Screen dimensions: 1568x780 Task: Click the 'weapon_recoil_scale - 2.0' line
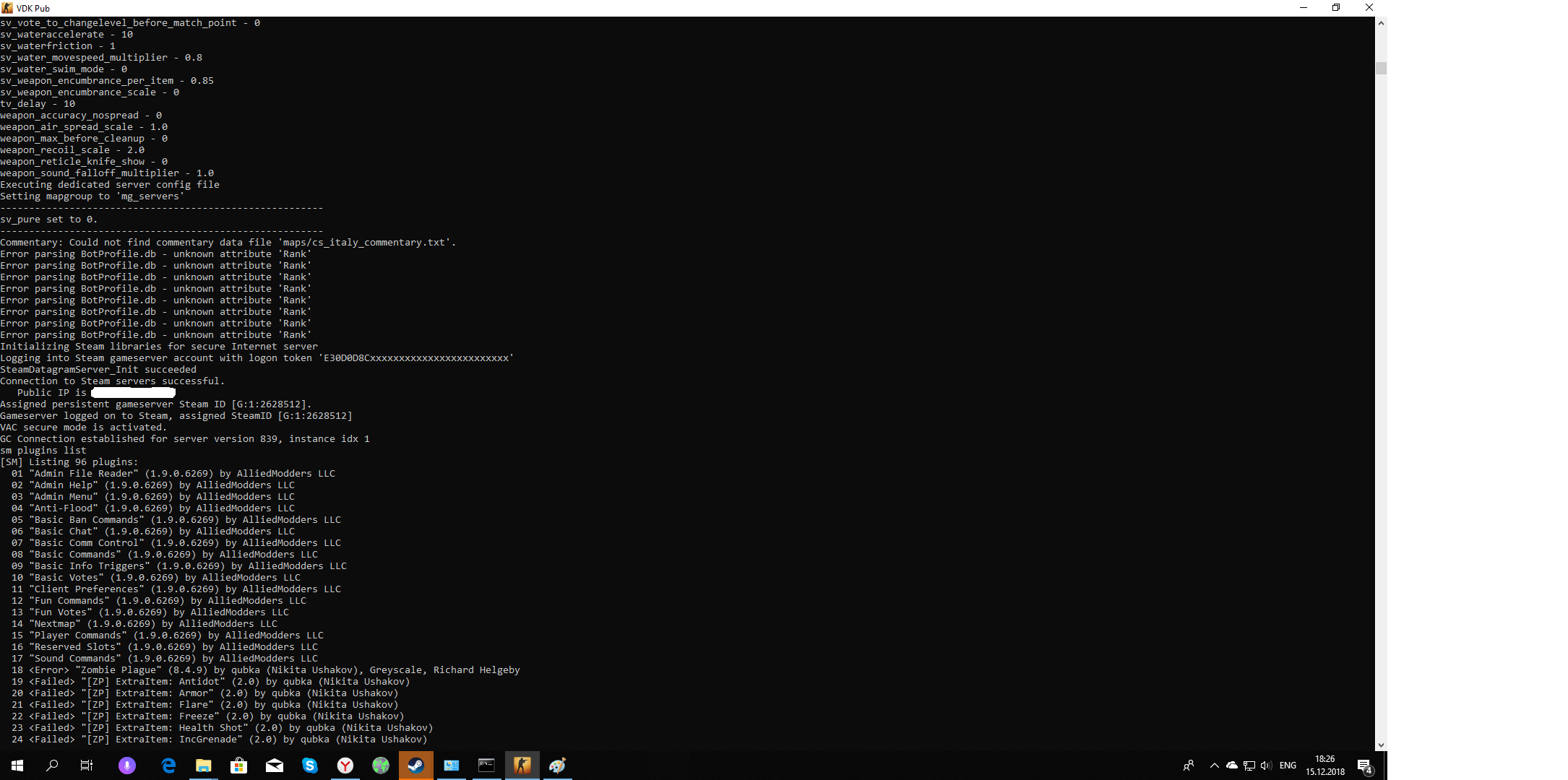pyautogui.click(x=72, y=150)
